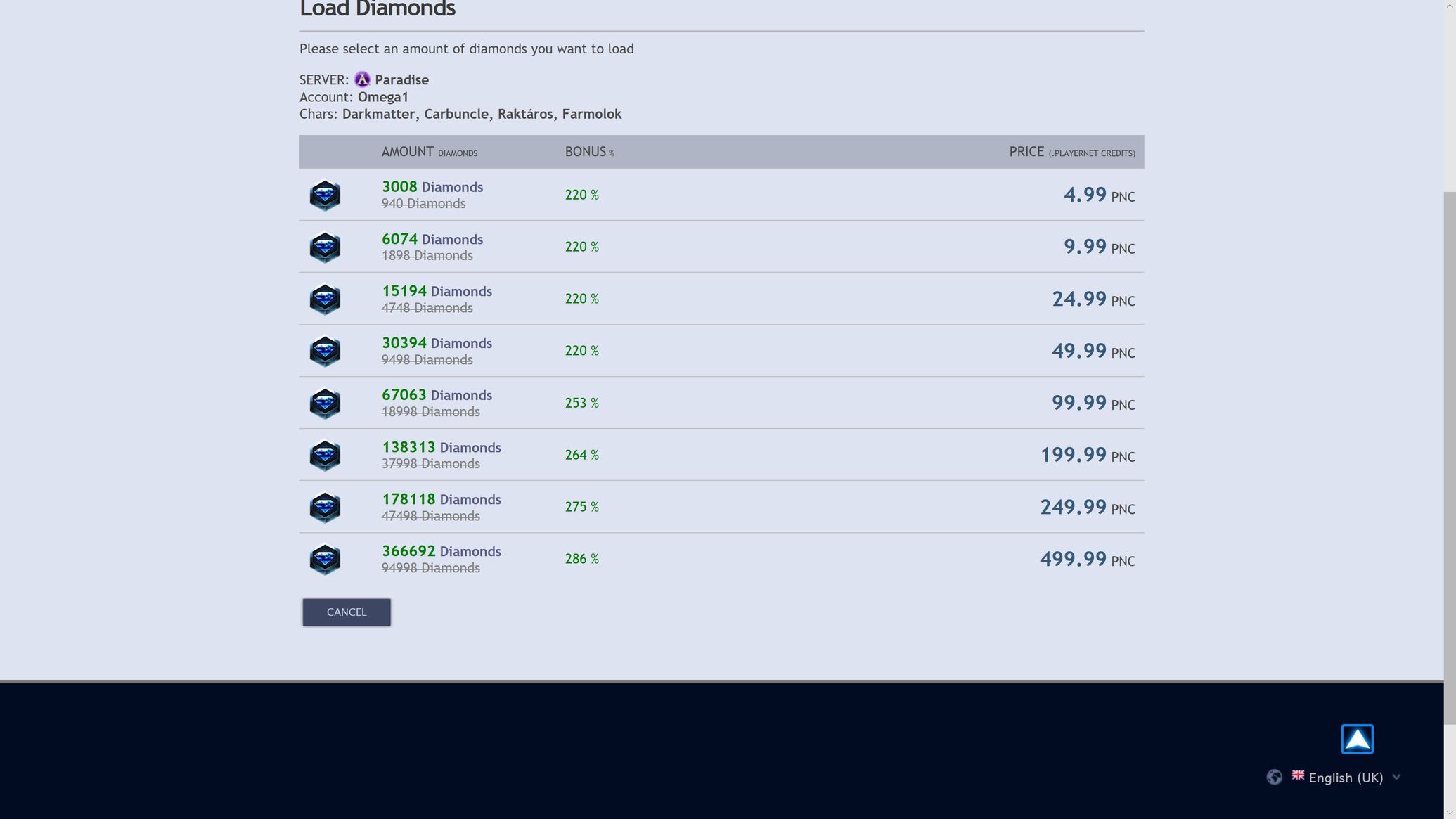Select the diamond icon beside 178118 Diamonds

click(325, 508)
